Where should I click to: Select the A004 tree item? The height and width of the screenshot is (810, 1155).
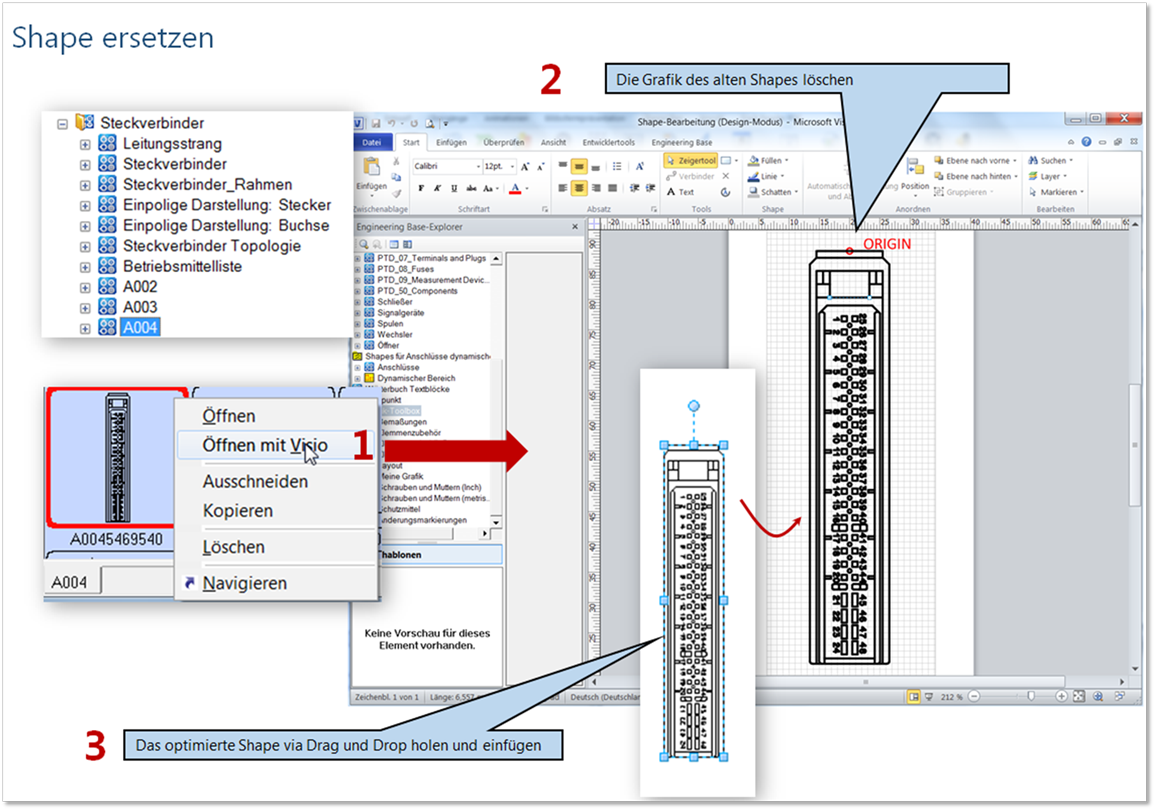coord(140,328)
